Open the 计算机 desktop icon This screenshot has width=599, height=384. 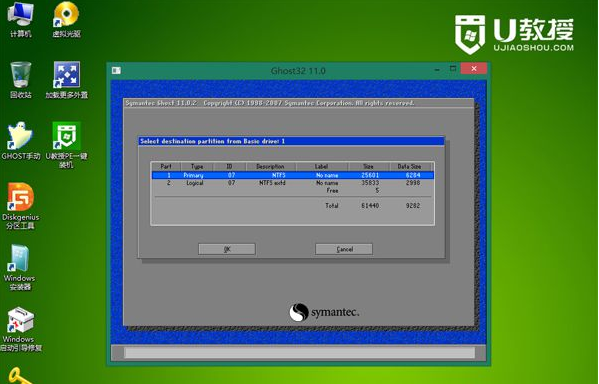[20, 19]
